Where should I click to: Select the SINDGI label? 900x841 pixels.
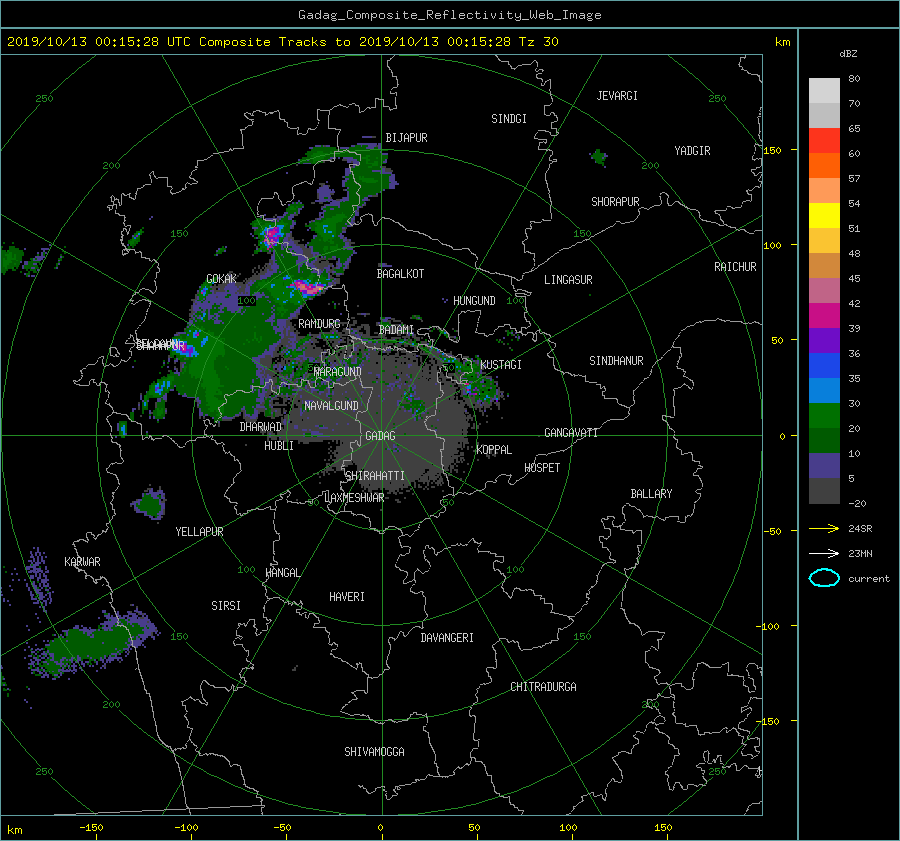click(509, 119)
